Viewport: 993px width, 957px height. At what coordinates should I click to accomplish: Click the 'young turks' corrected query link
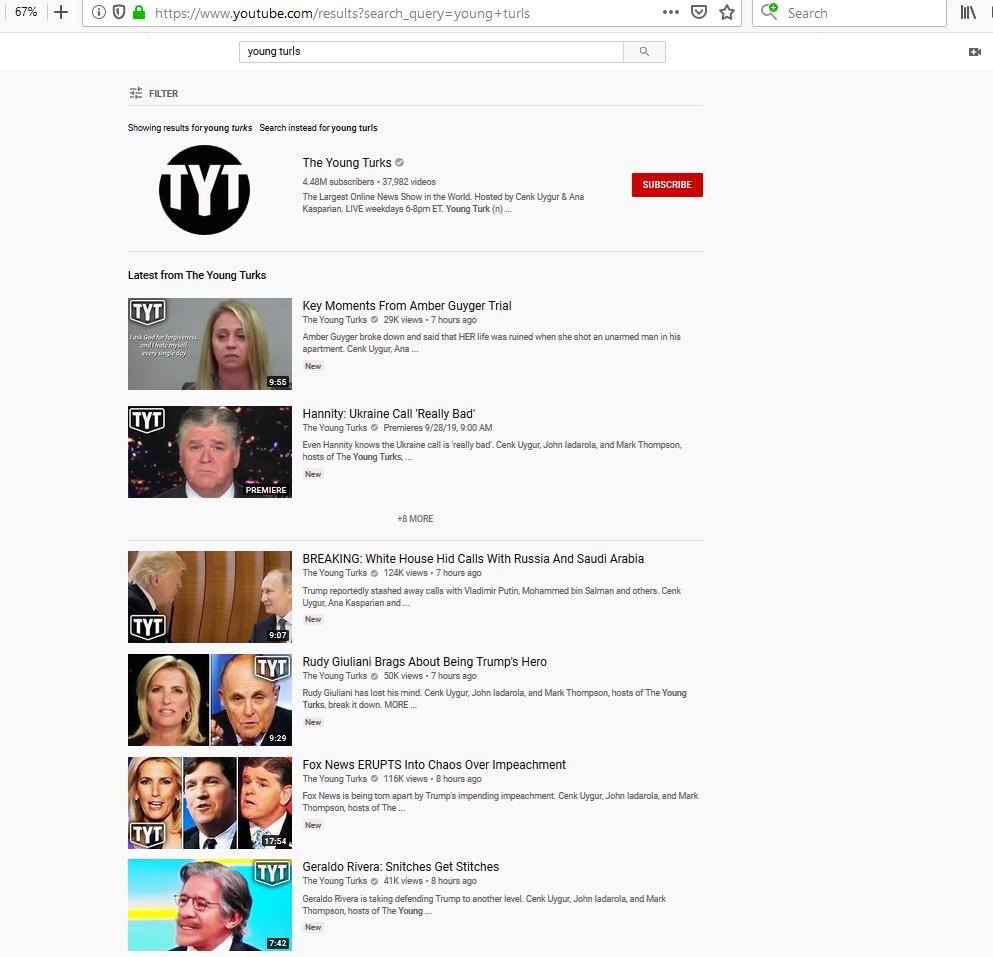click(228, 128)
